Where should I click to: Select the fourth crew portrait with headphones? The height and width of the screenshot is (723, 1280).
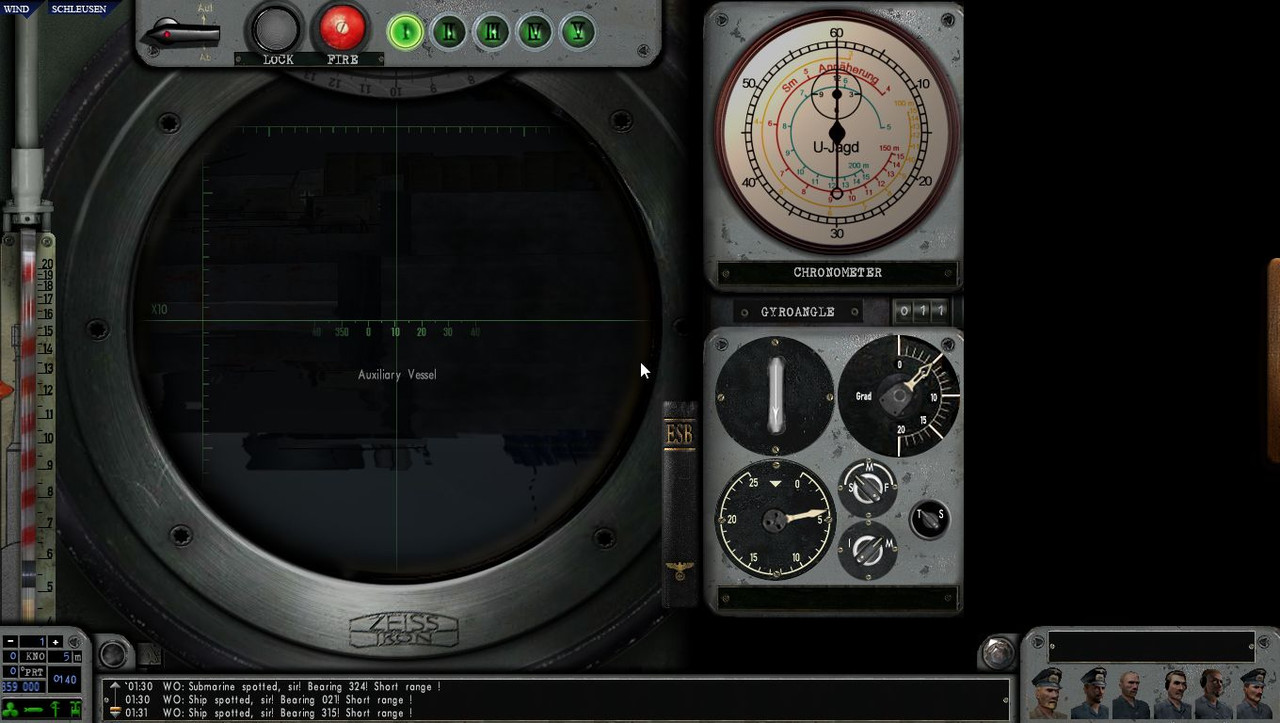click(1172, 693)
